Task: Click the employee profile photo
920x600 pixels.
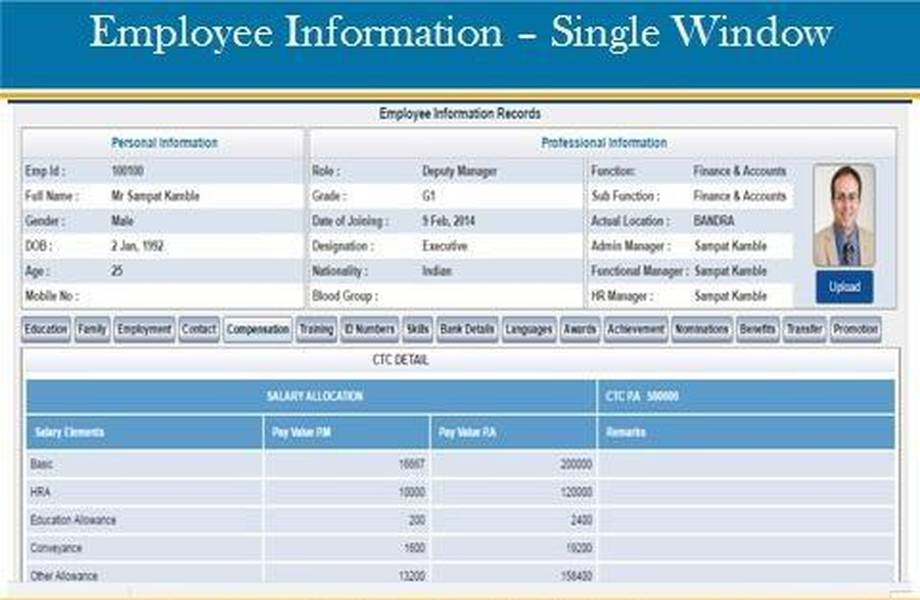Action: pyautogui.click(x=844, y=215)
